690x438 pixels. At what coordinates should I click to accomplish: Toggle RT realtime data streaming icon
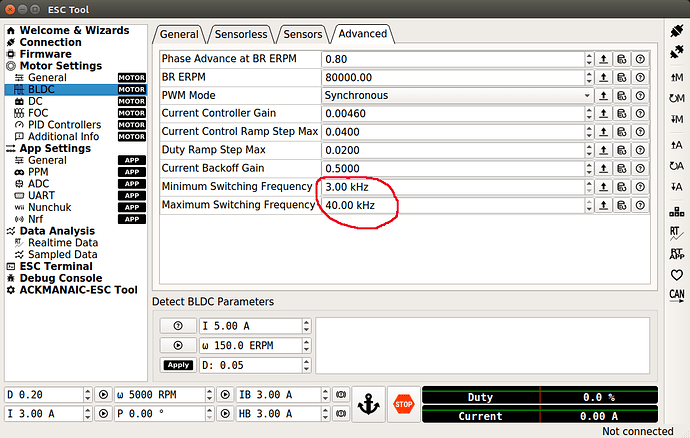676,233
